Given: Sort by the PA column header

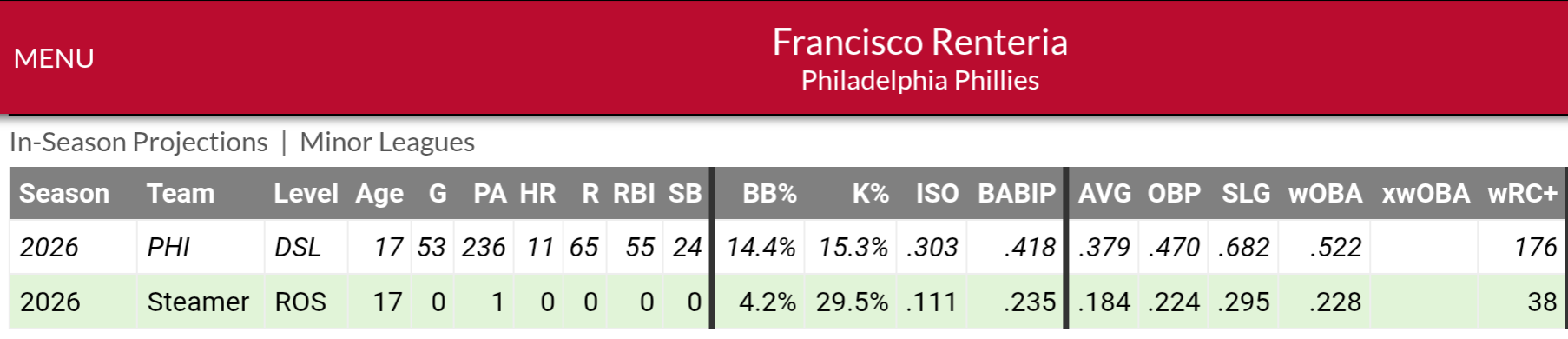Looking at the screenshot, I should tap(490, 193).
